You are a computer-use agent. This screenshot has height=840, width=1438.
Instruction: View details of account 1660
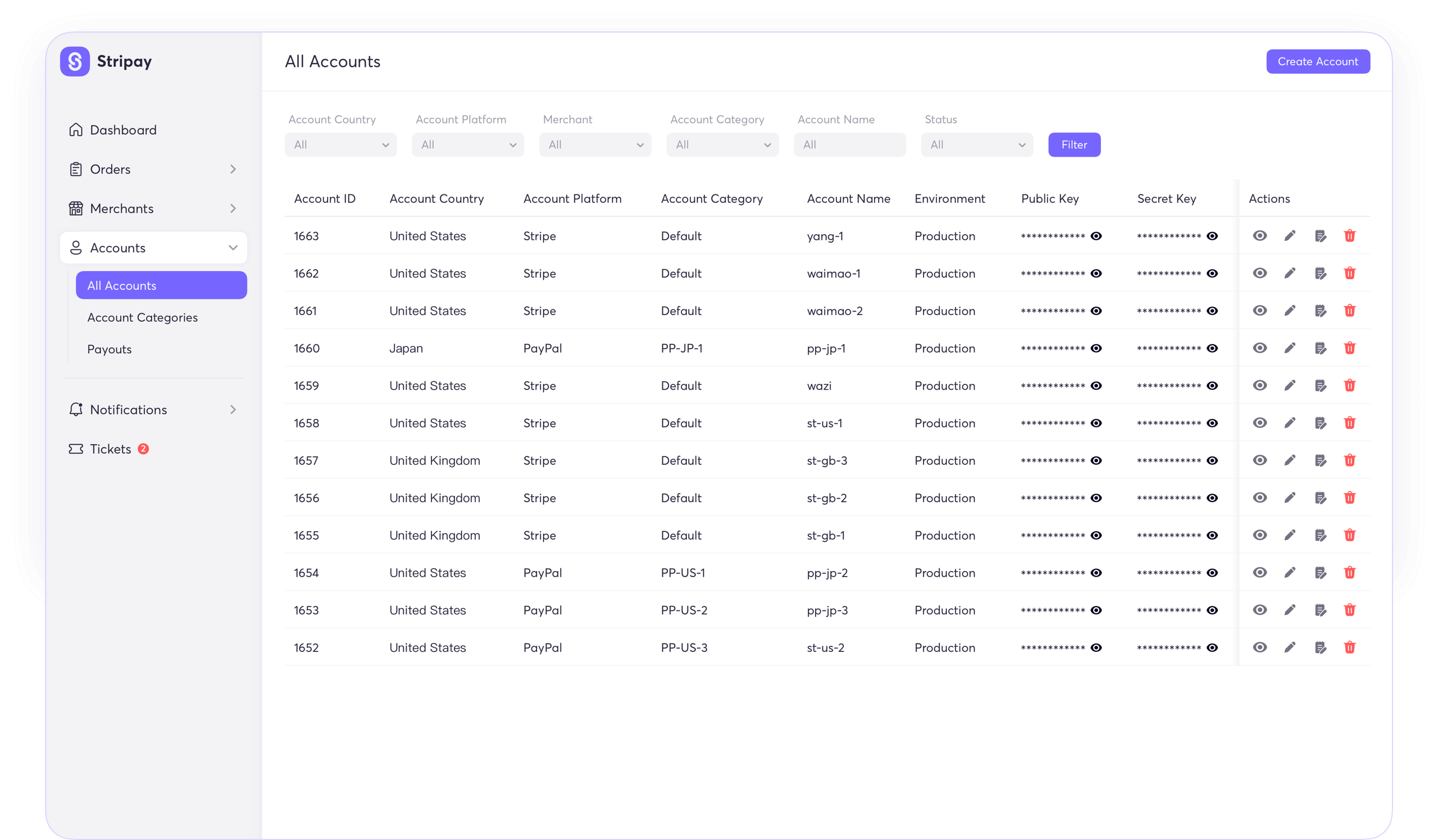1259,348
